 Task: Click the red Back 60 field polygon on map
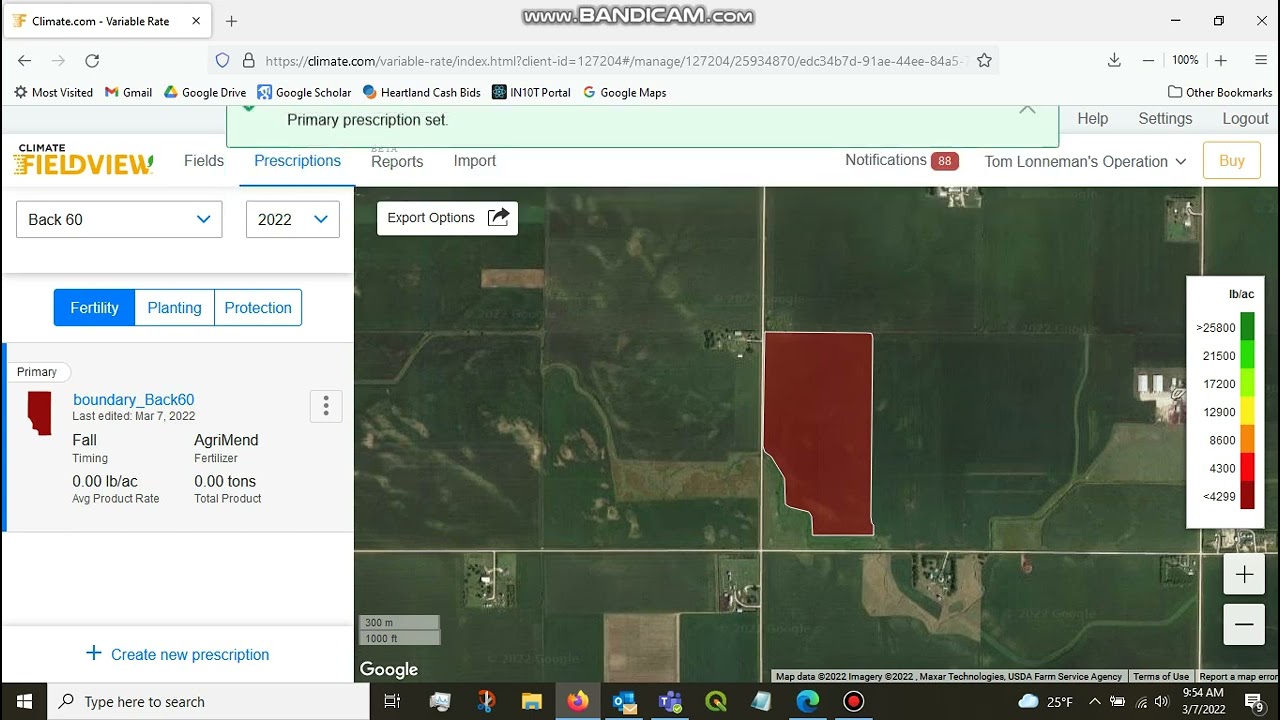(x=819, y=433)
